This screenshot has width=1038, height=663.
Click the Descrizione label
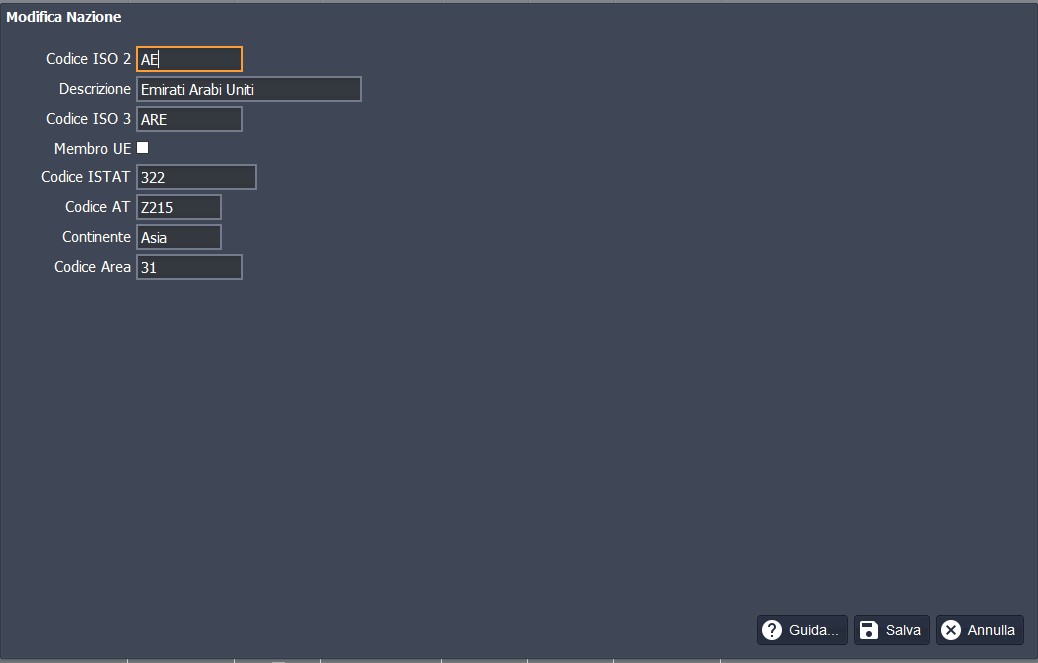tap(94, 90)
